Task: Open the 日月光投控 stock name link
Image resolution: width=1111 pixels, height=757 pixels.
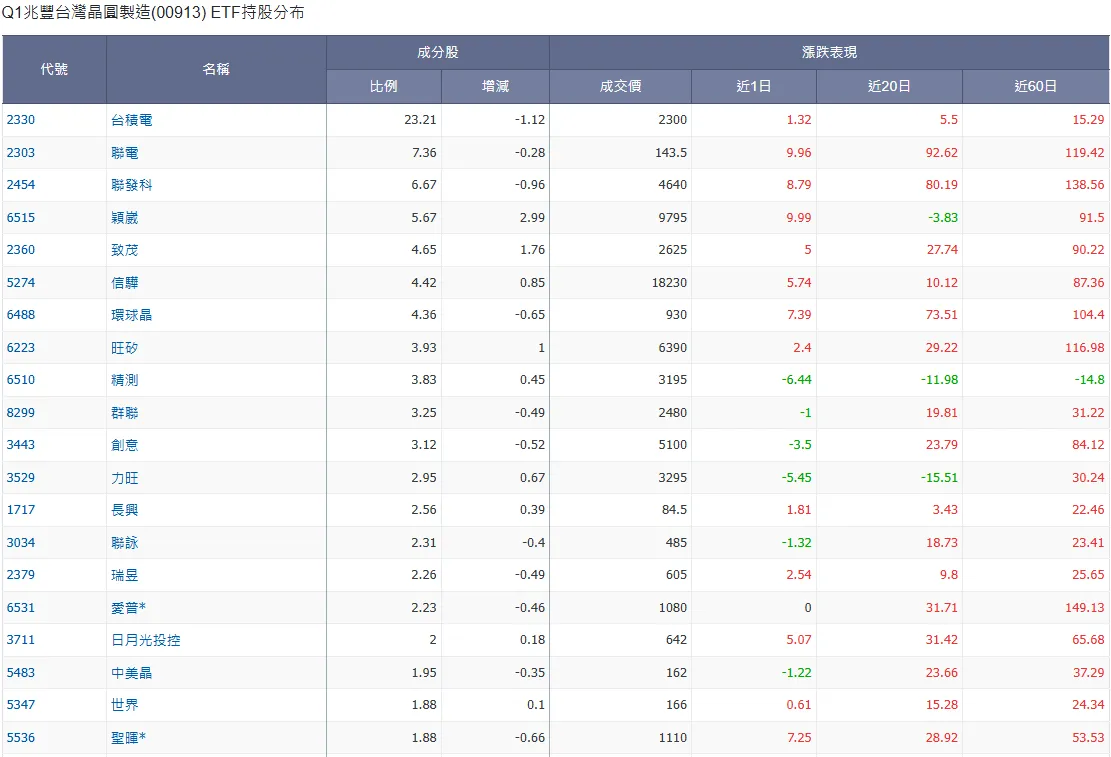Action: click(146, 639)
